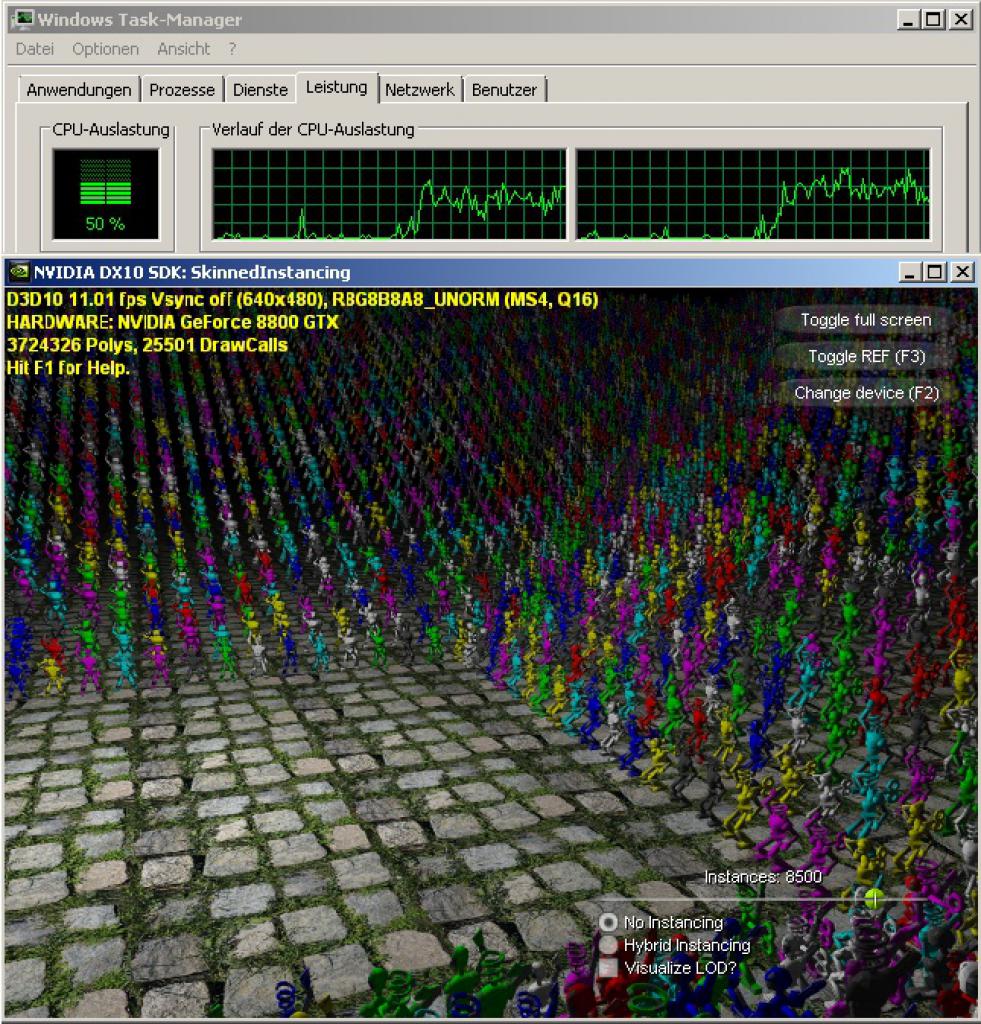Click the left CPU history graph
The image size is (981, 1024).
point(389,194)
